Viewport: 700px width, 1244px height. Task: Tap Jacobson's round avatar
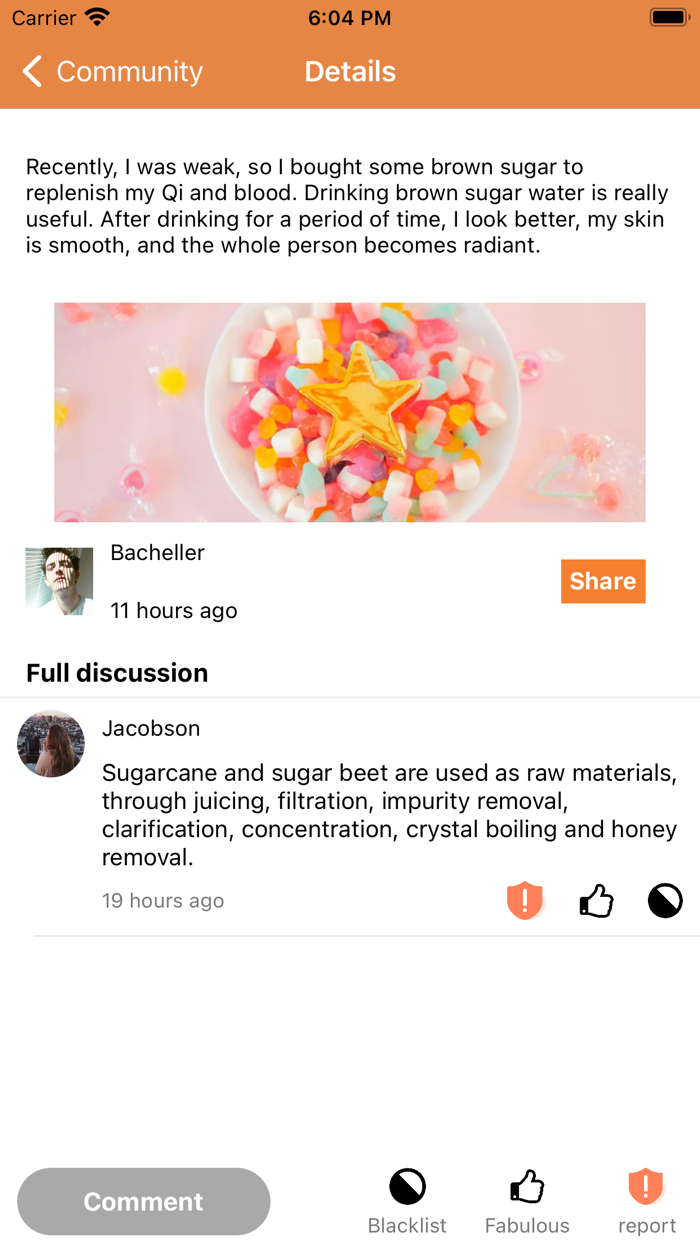click(x=51, y=744)
